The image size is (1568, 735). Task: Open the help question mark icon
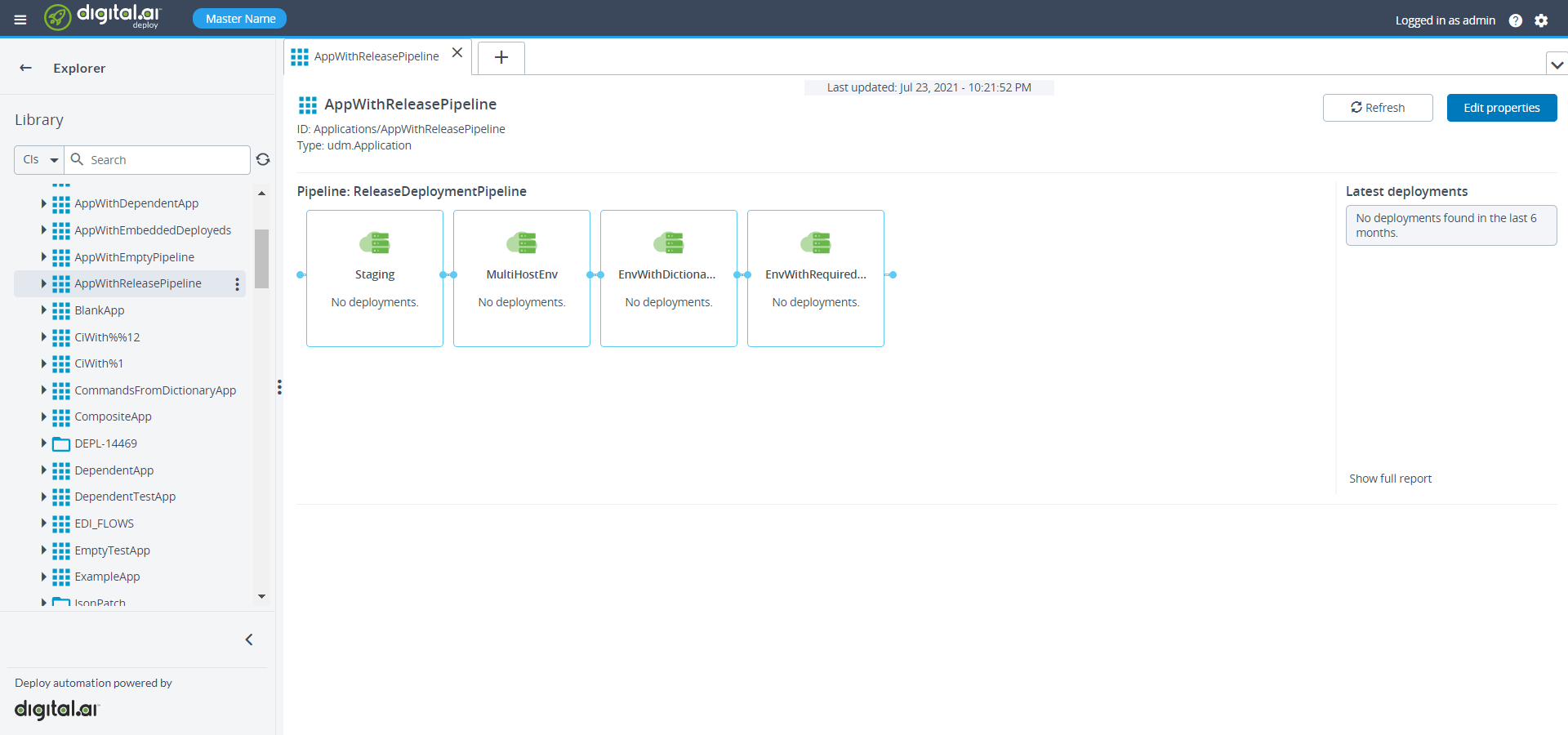coord(1515,20)
